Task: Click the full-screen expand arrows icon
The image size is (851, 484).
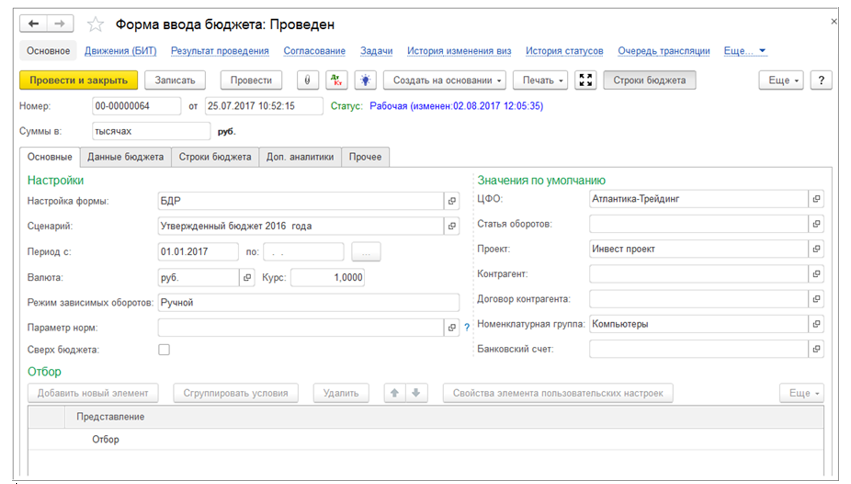Action: click(587, 80)
